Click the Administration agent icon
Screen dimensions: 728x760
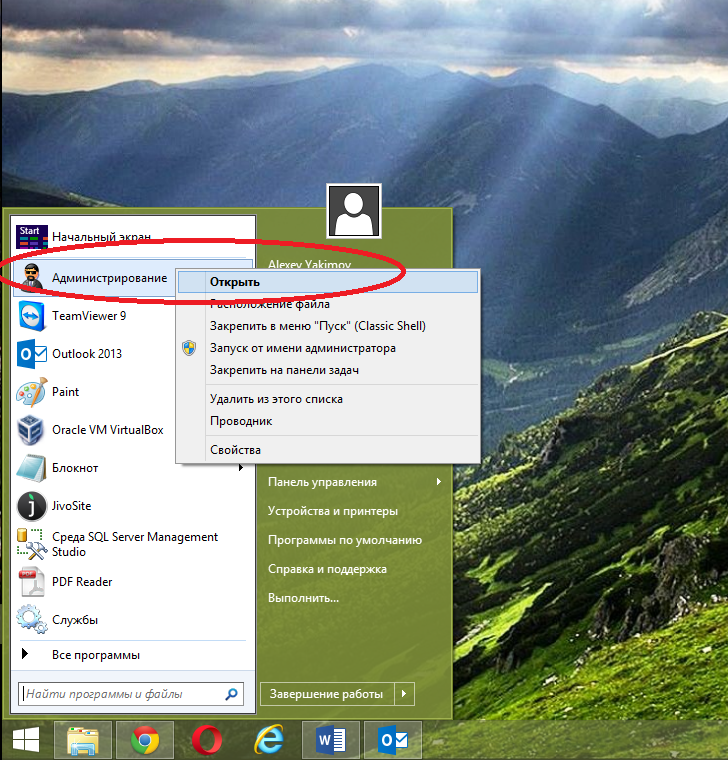click(x=32, y=278)
